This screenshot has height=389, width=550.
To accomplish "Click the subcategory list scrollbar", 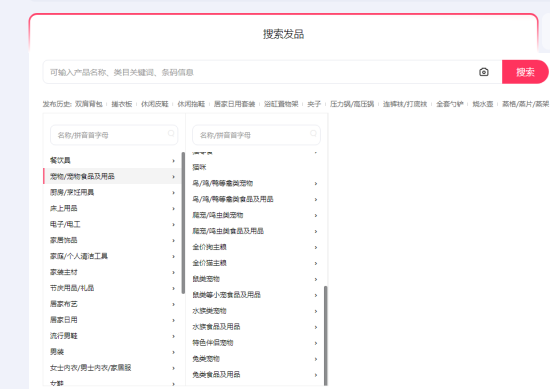I will click(326, 336).
